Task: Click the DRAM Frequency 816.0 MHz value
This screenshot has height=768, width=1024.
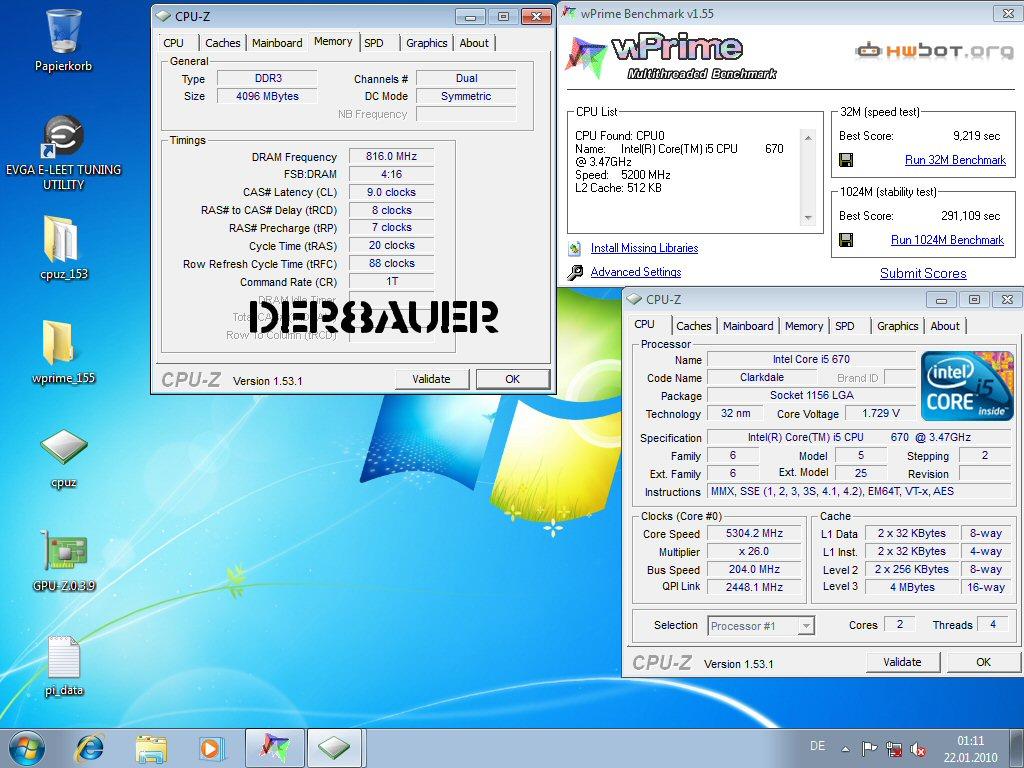Action: pyautogui.click(x=391, y=156)
